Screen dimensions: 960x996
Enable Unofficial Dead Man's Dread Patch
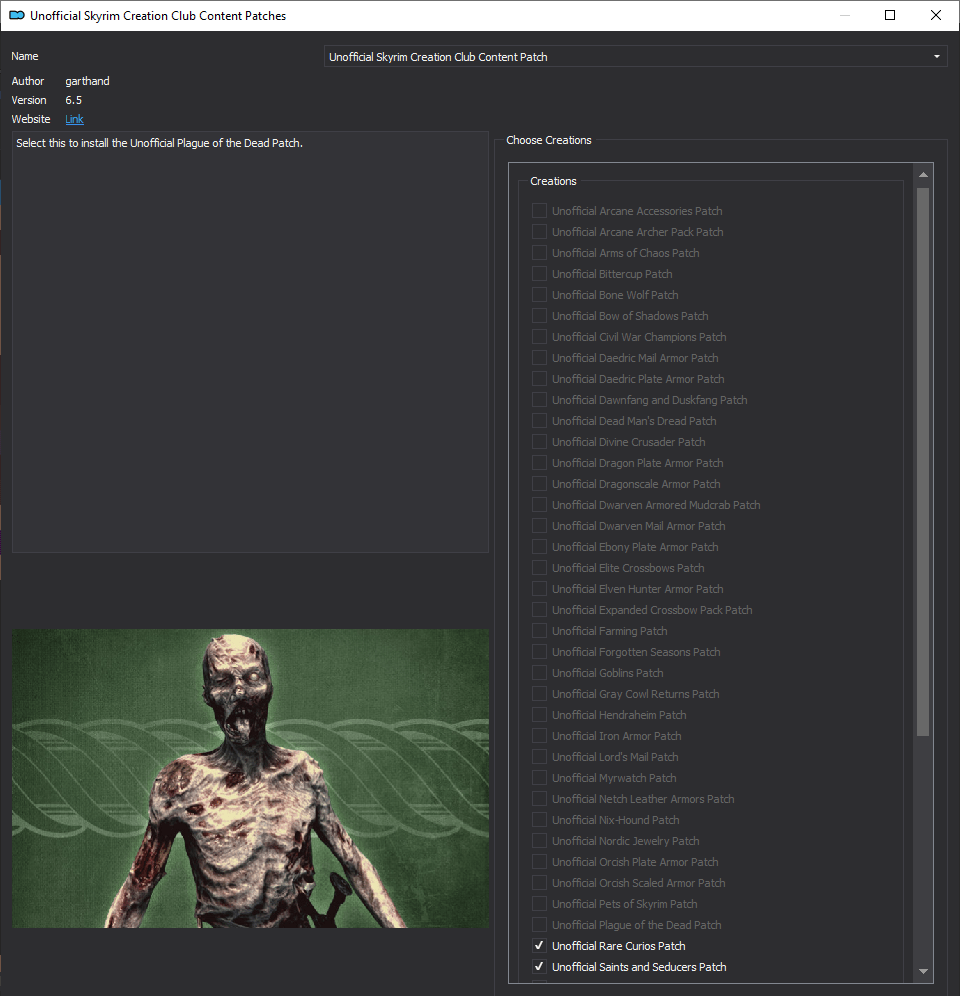click(x=539, y=420)
